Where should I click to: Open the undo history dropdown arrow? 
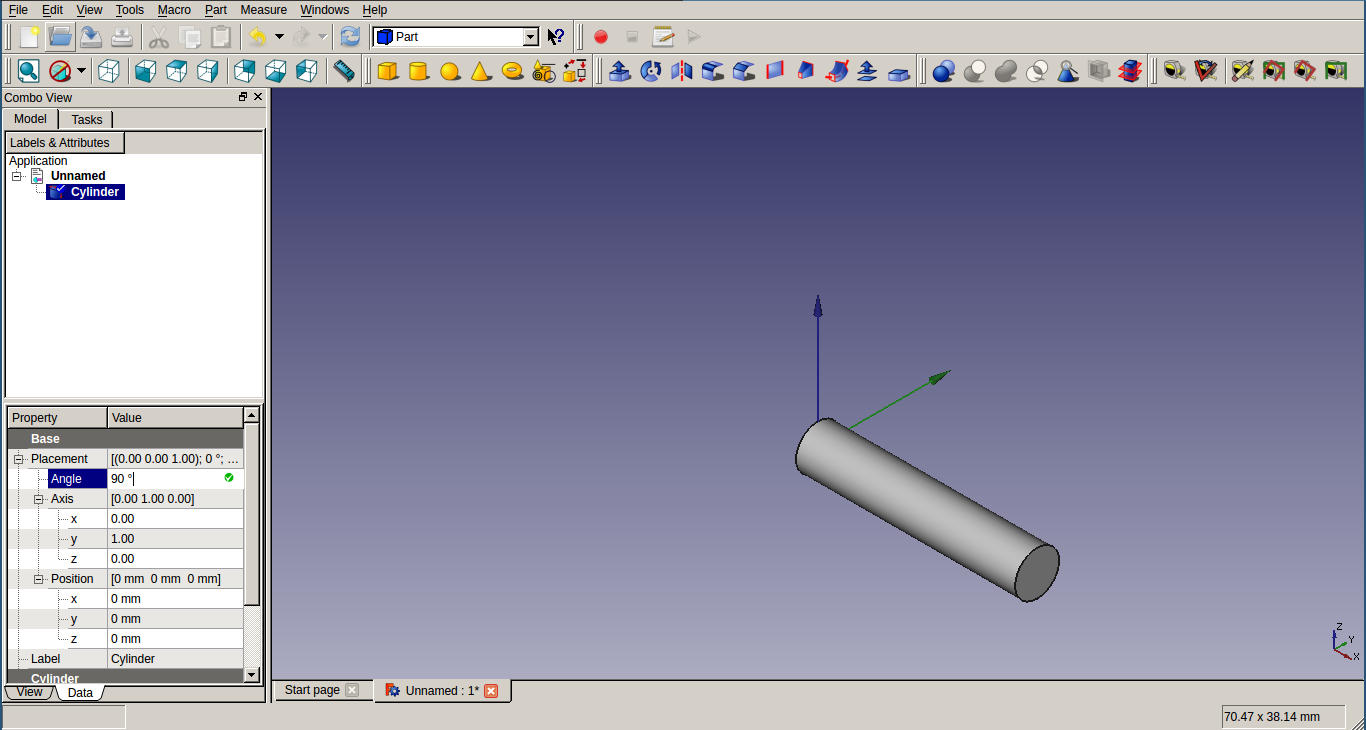pos(279,37)
